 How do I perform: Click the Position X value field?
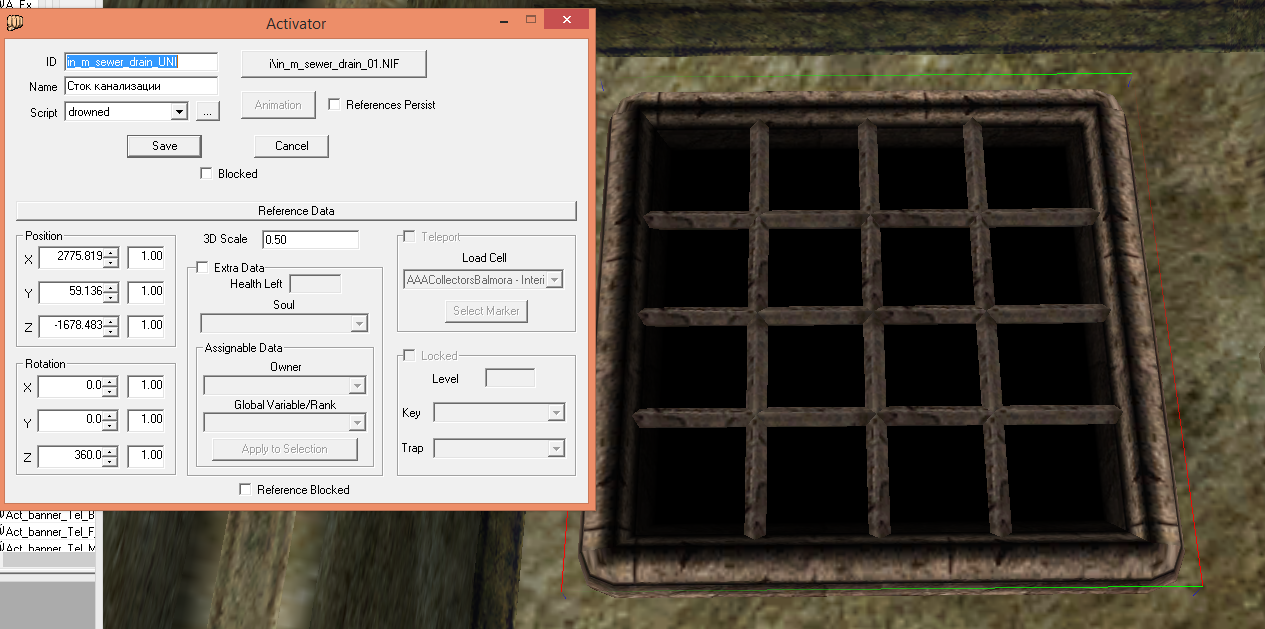(71, 258)
